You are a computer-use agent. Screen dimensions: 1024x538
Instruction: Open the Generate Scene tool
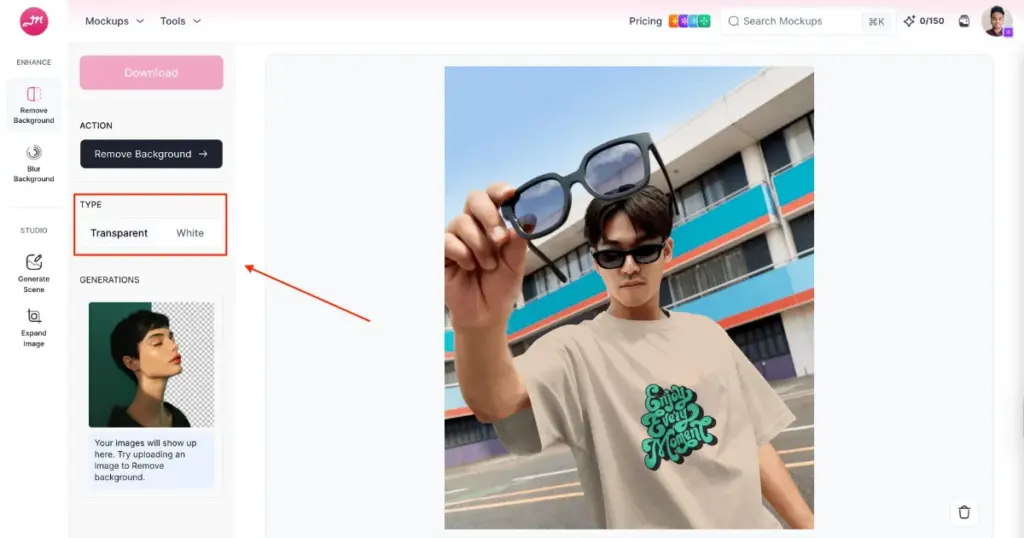coord(34,274)
